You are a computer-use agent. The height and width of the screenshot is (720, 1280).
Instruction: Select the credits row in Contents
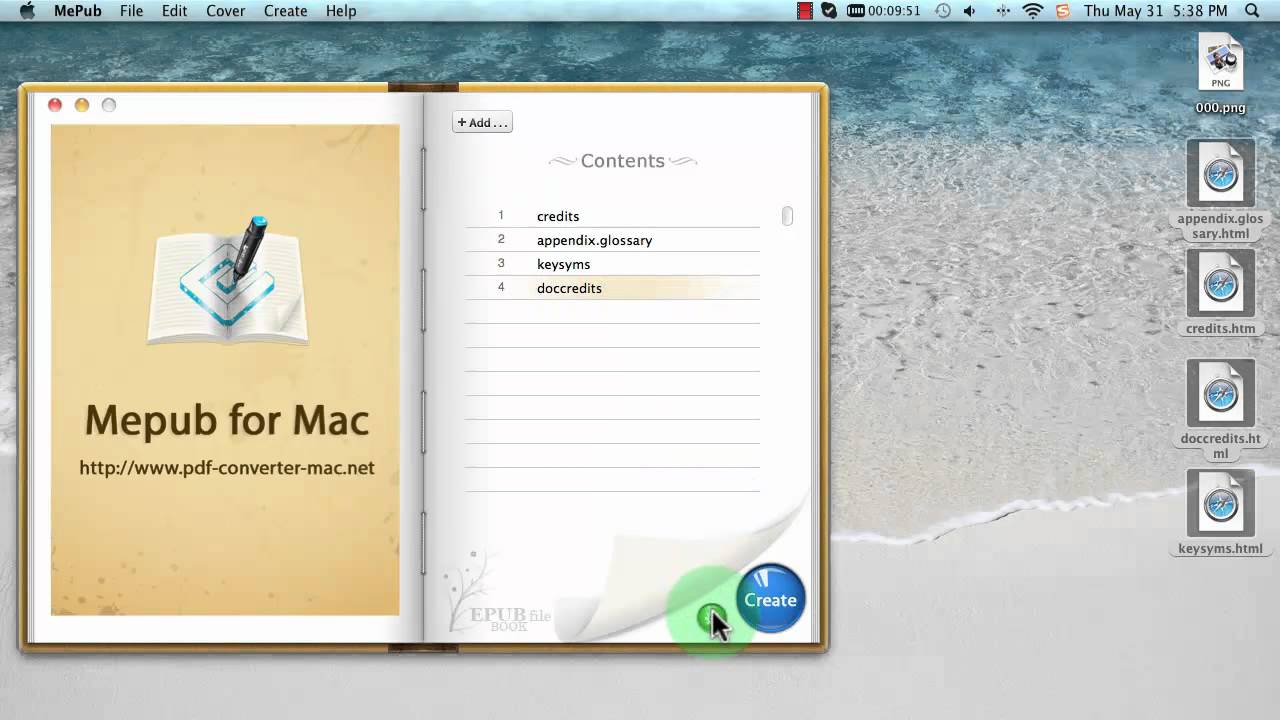coord(612,216)
